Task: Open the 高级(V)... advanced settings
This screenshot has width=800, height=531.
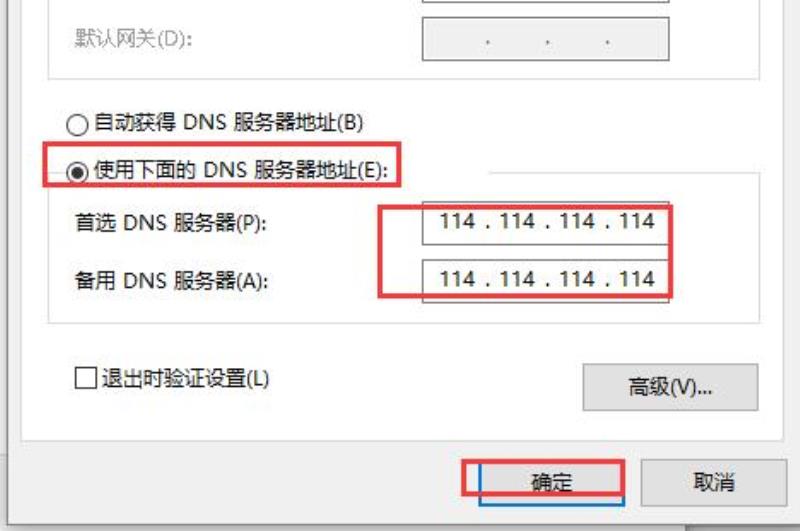Action: coord(670,387)
